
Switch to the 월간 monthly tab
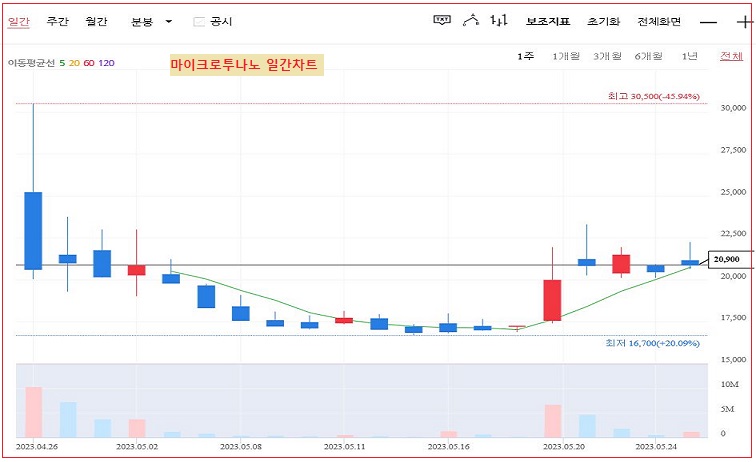click(x=96, y=21)
